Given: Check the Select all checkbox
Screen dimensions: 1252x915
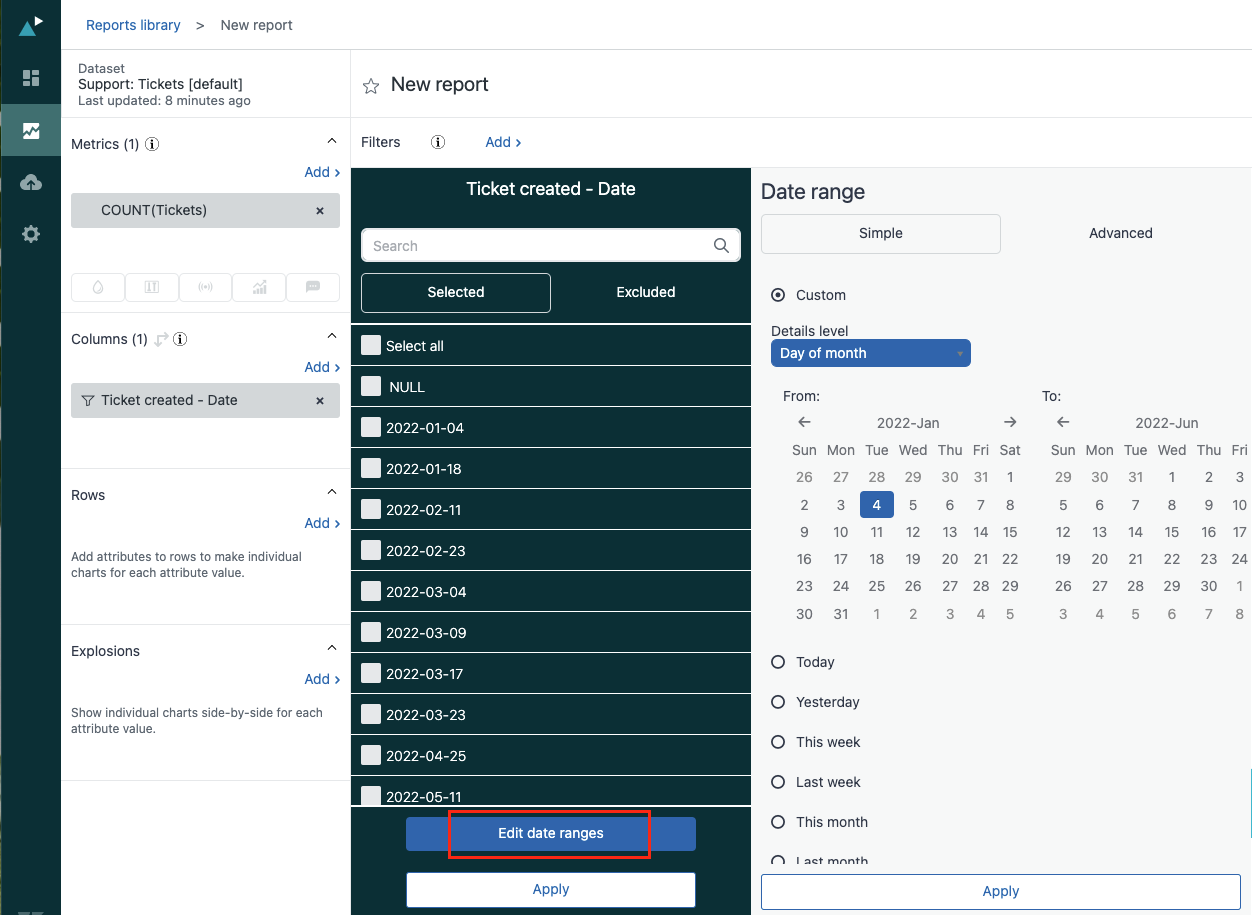Looking at the screenshot, I should click(x=371, y=346).
